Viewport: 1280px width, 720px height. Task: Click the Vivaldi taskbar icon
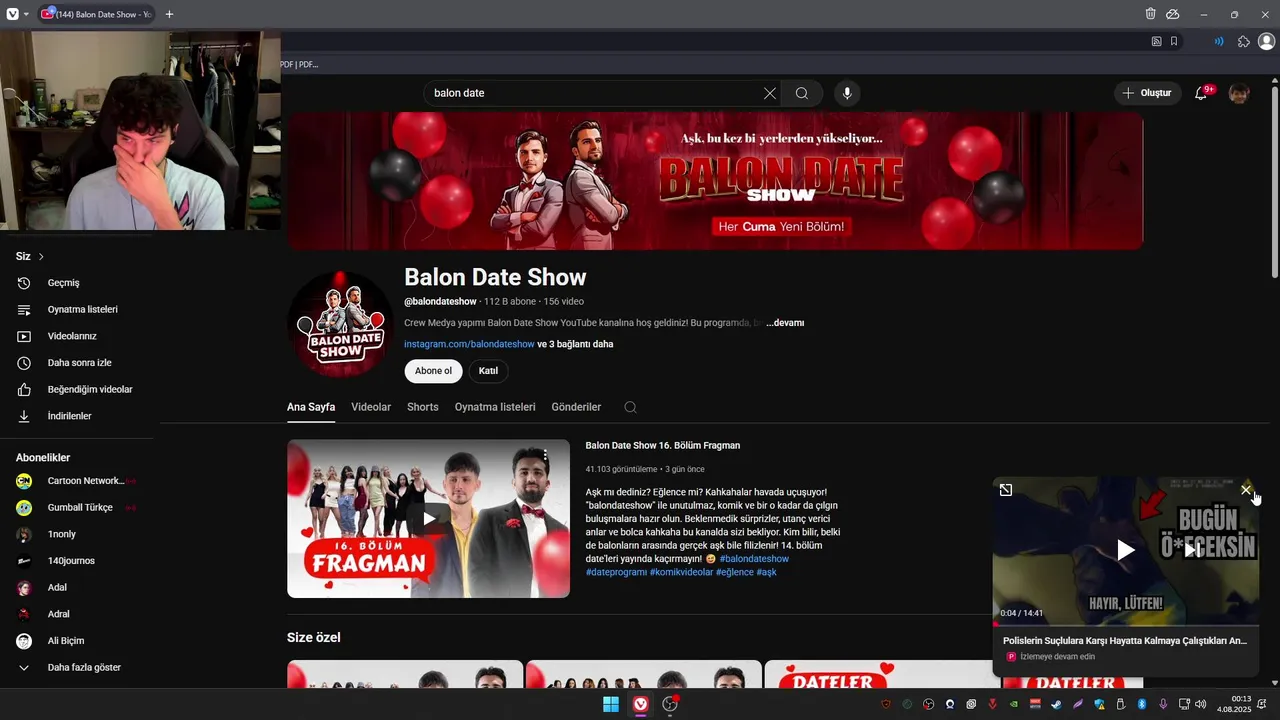pos(640,704)
